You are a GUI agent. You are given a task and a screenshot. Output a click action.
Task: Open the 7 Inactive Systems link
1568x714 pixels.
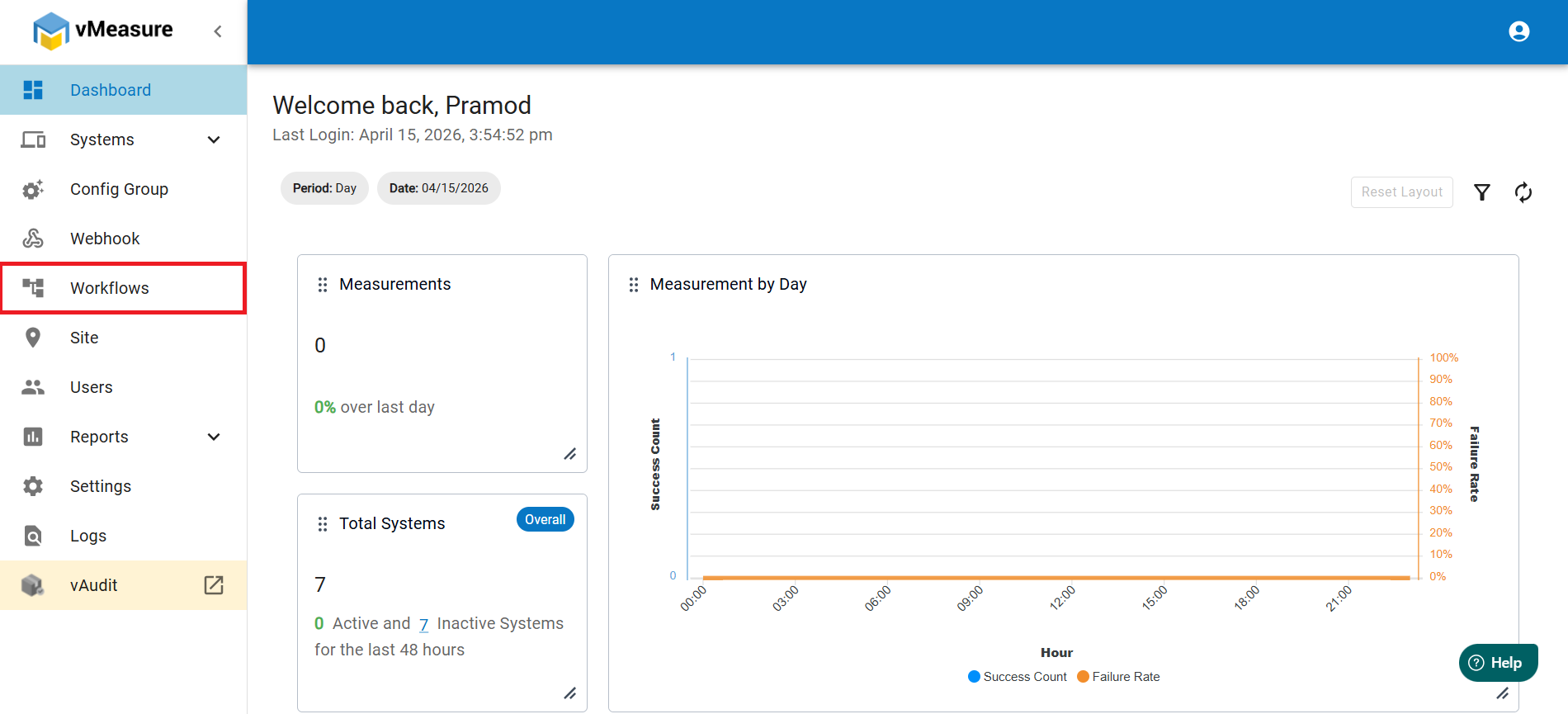pos(423,624)
